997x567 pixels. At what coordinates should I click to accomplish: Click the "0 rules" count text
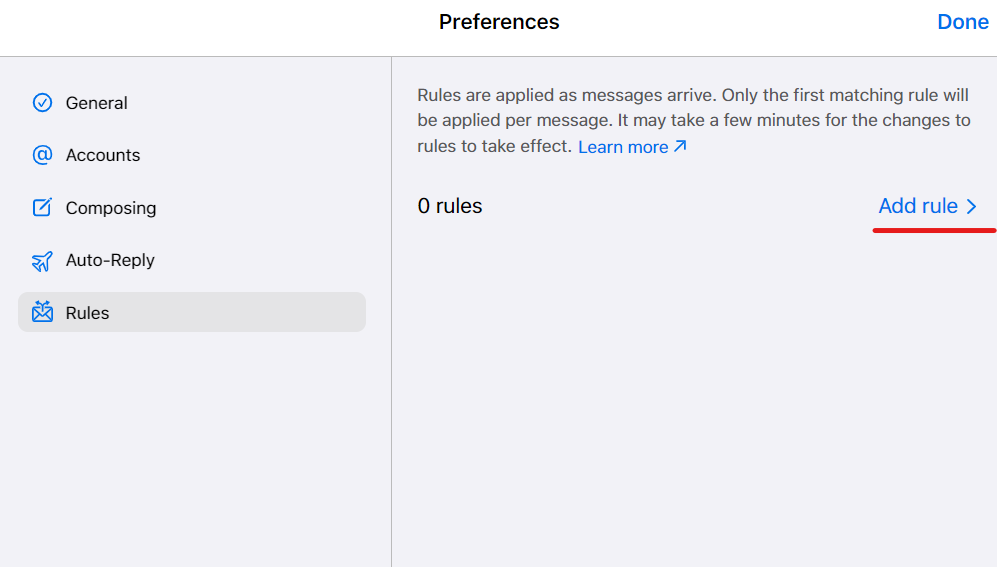click(450, 206)
